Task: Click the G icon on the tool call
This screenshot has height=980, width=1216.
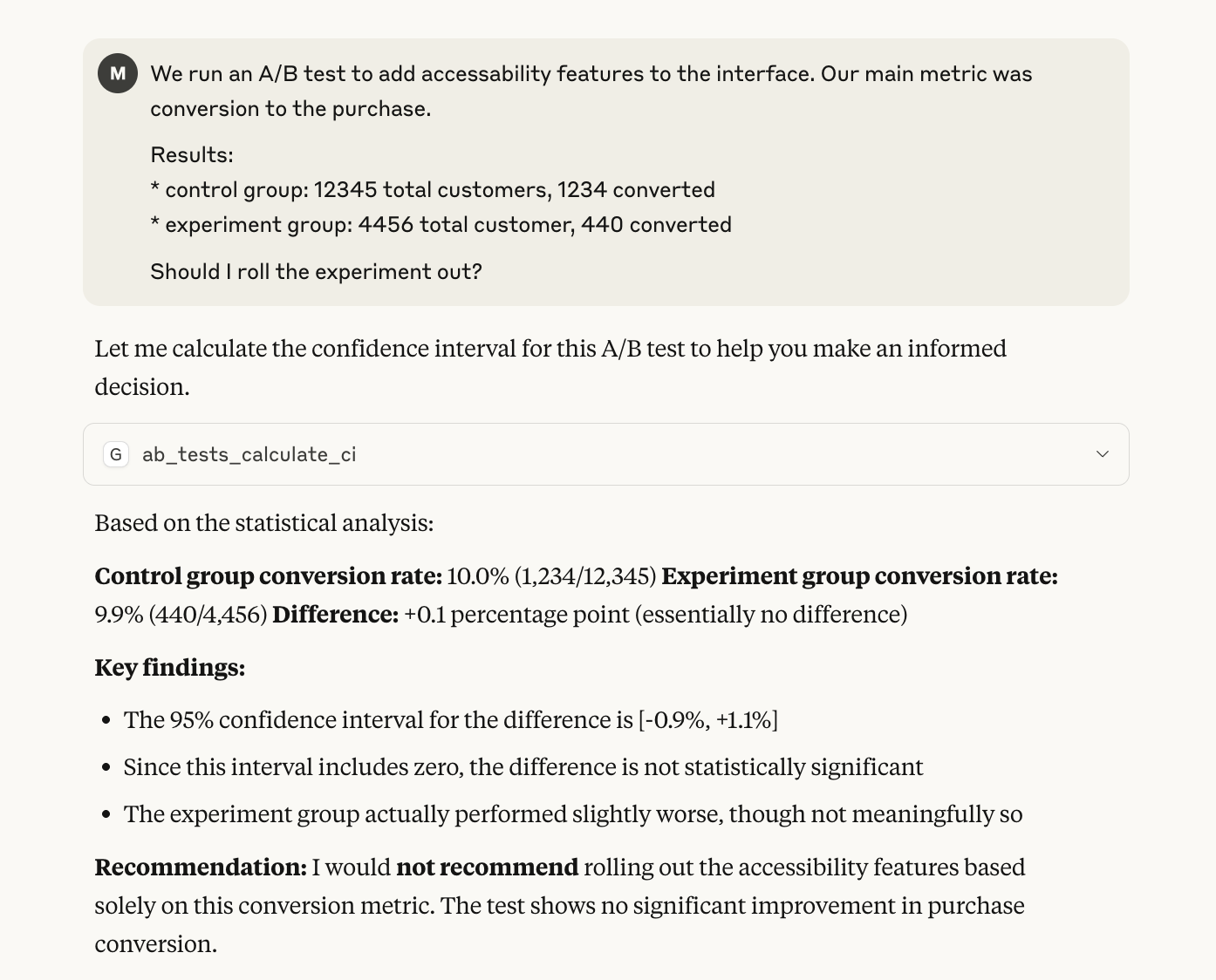Action: tap(116, 454)
